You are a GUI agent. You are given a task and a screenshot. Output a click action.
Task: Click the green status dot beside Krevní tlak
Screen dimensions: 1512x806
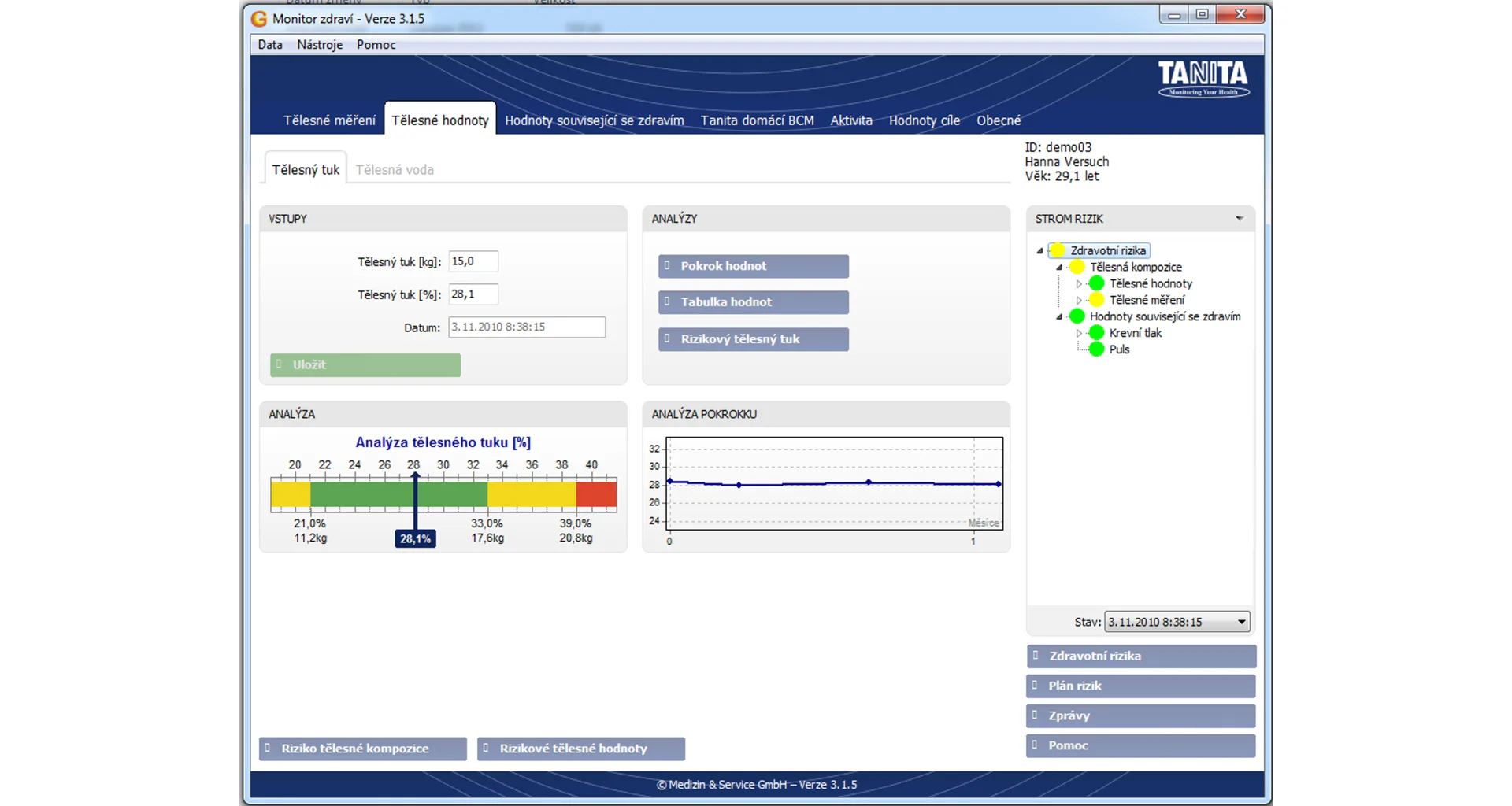pyautogui.click(x=1096, y=333)
